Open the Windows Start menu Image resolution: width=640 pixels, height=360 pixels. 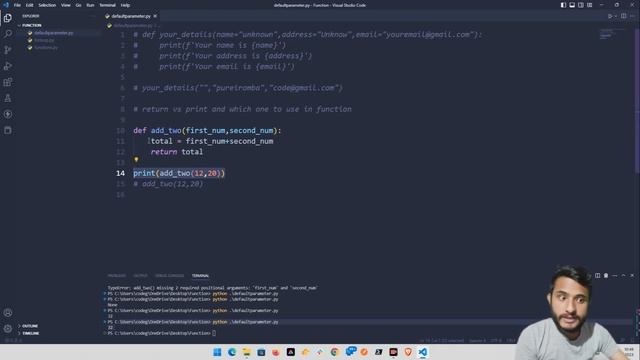coord(217,352)
